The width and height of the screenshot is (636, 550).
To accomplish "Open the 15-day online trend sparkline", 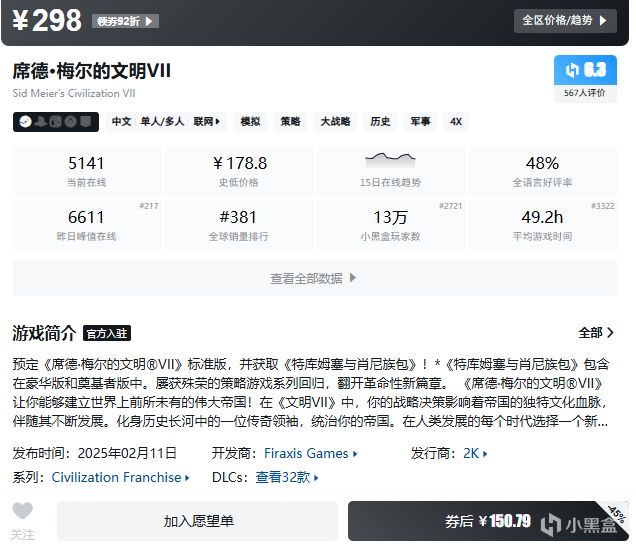I will click(x=390, y=160).
